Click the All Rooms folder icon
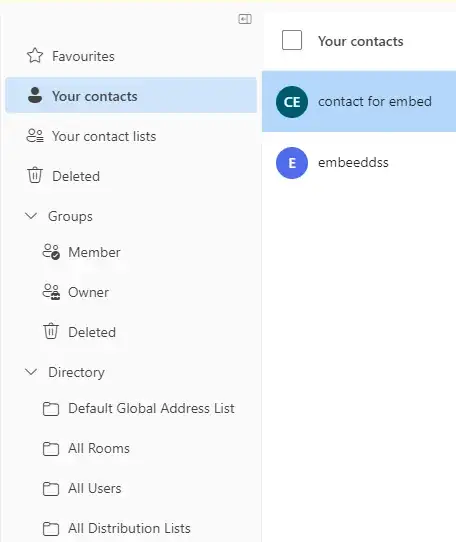This screenshot has width=456, height=542. 51,449
